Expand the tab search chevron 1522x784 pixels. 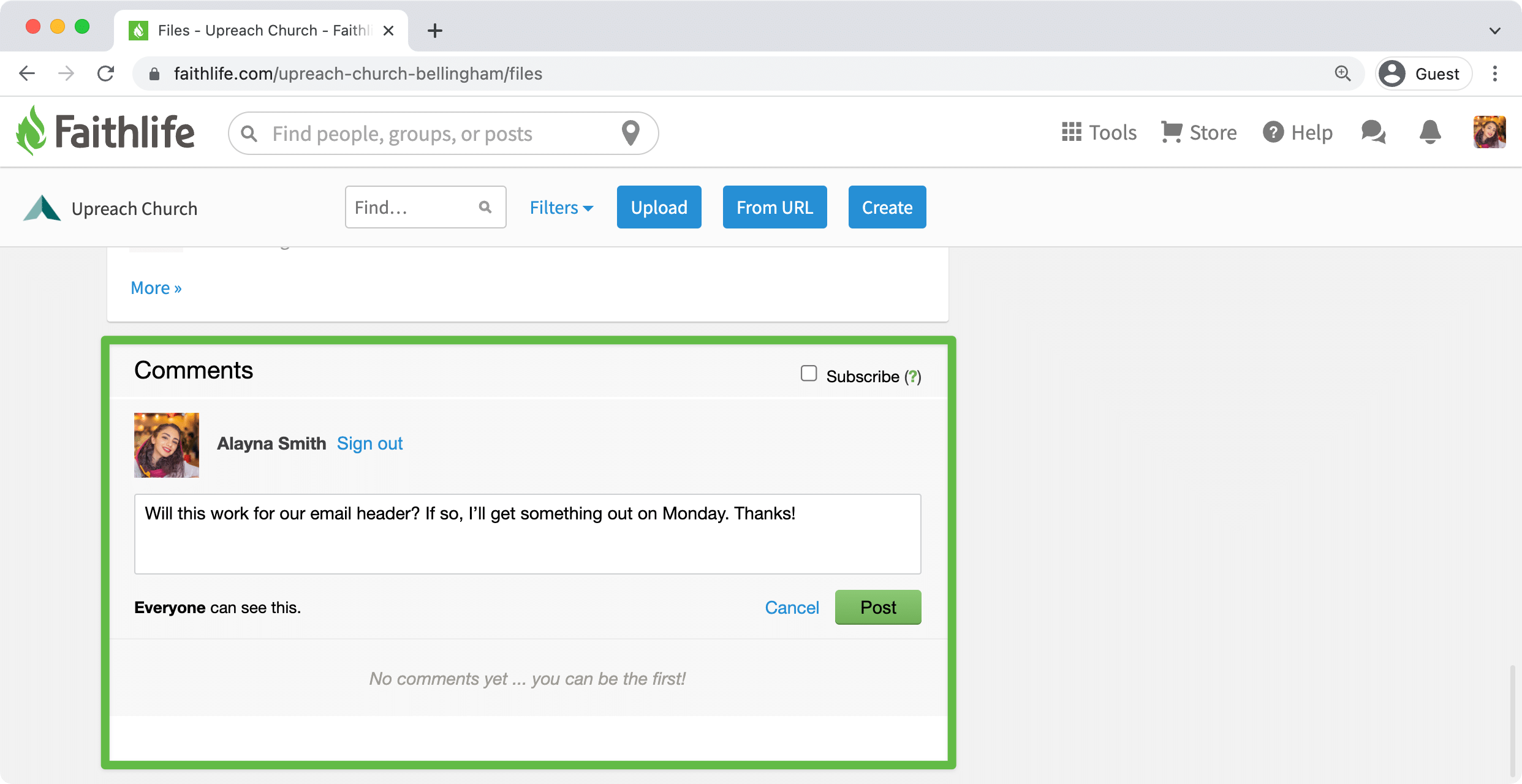[1495, 31]
